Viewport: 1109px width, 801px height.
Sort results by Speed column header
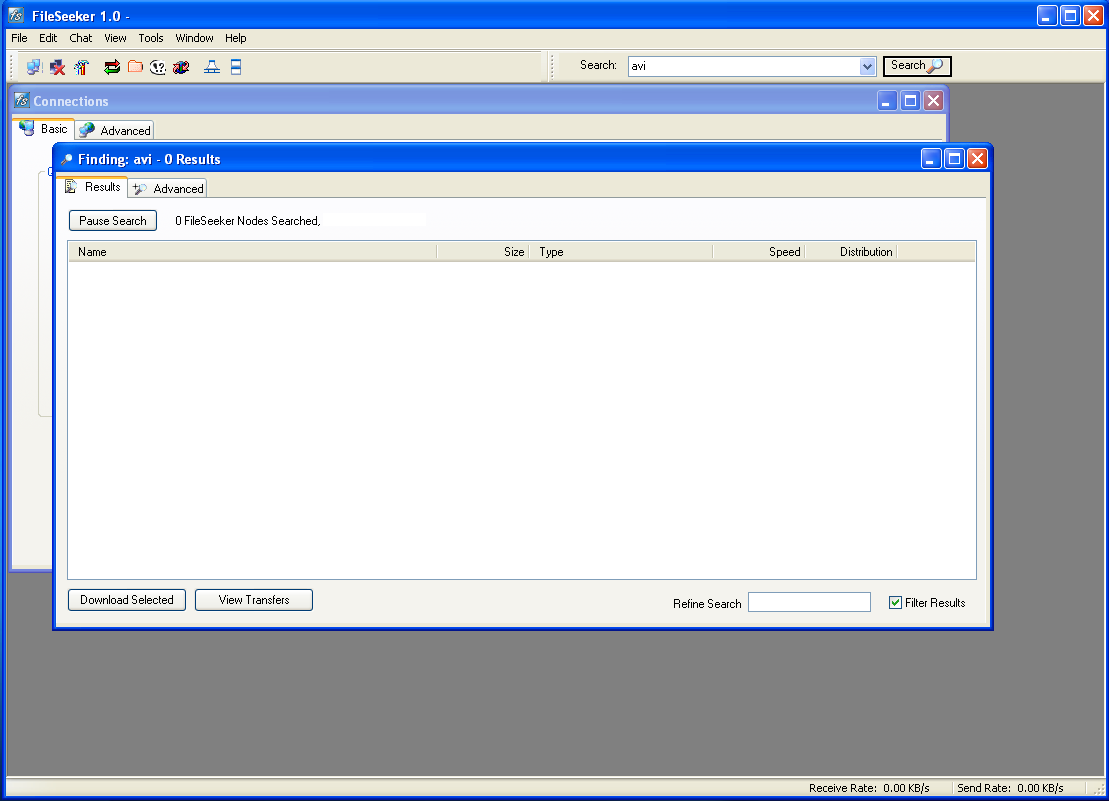759,252
